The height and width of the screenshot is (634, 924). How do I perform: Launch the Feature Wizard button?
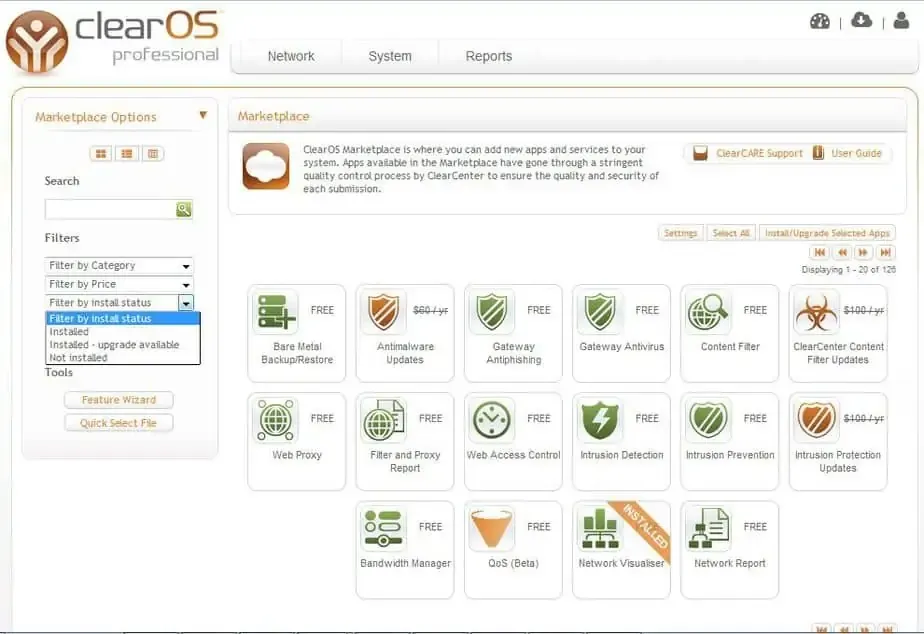pos(118,400)
